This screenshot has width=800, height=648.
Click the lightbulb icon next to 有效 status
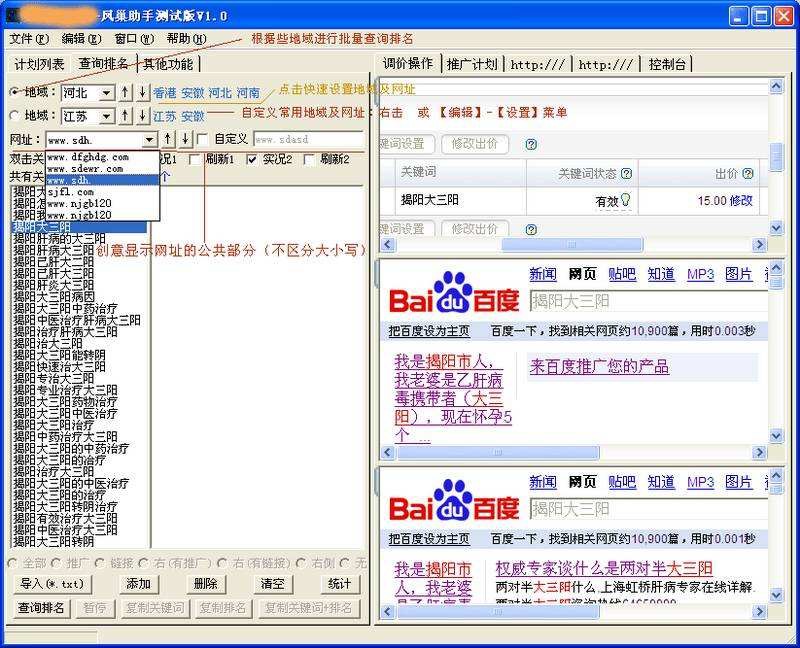(x=626, y=200)
